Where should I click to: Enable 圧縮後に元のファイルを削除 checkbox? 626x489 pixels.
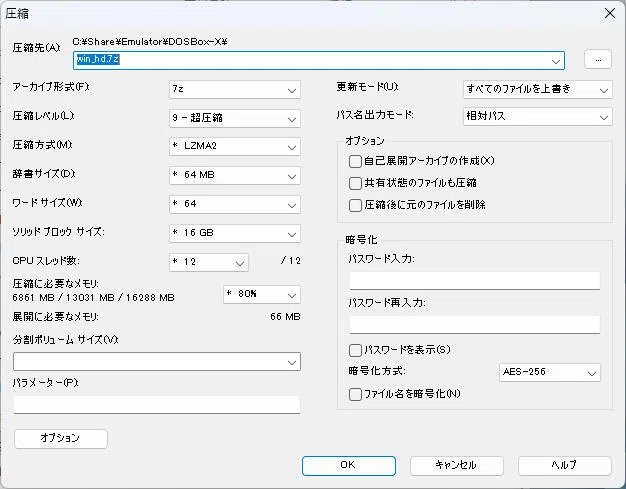click(x=355, y=205)
